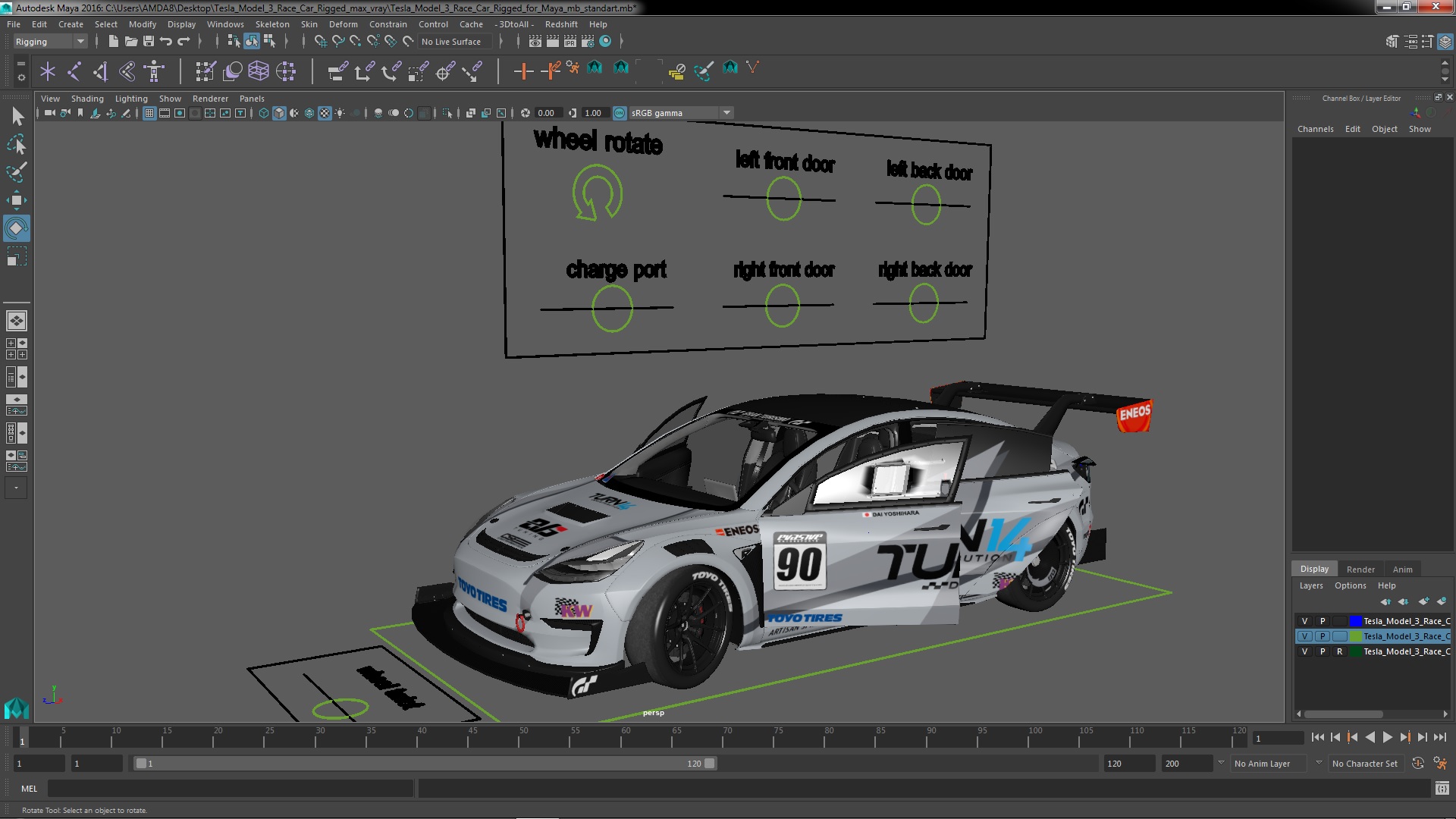The width and height of the screenshot is (1456, 819).
Task: Click the Redo arrow icon
Action: [183, 41]
